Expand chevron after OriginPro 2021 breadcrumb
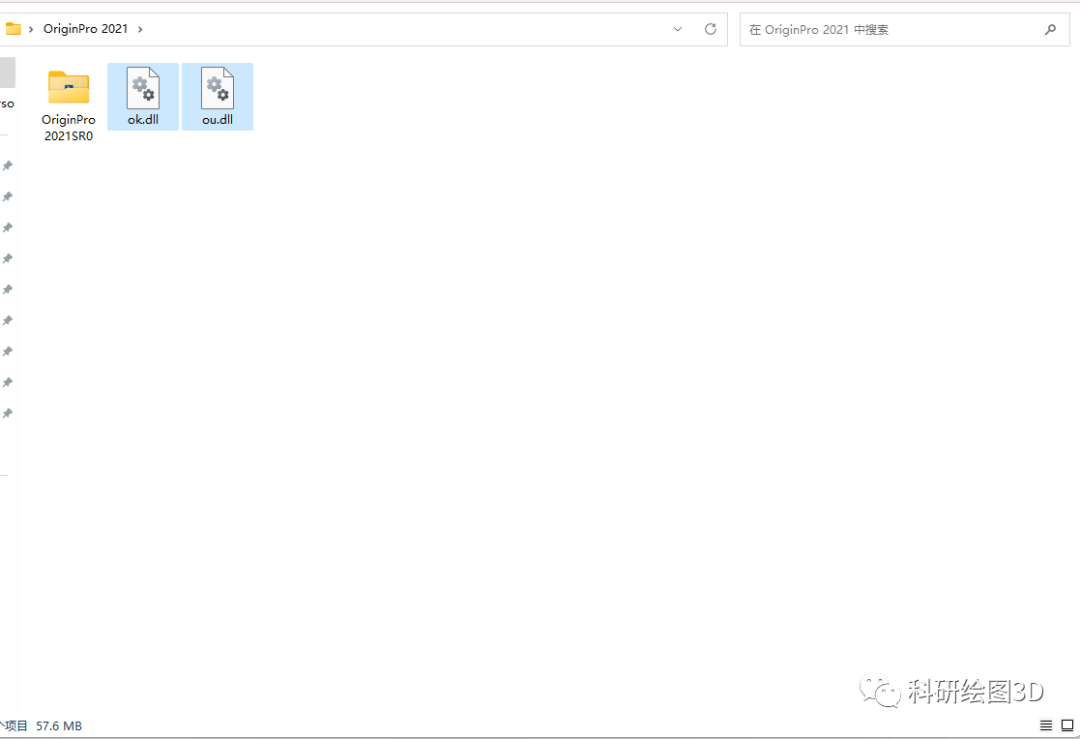Screen dimensions: 1080x739 (141, 29)
